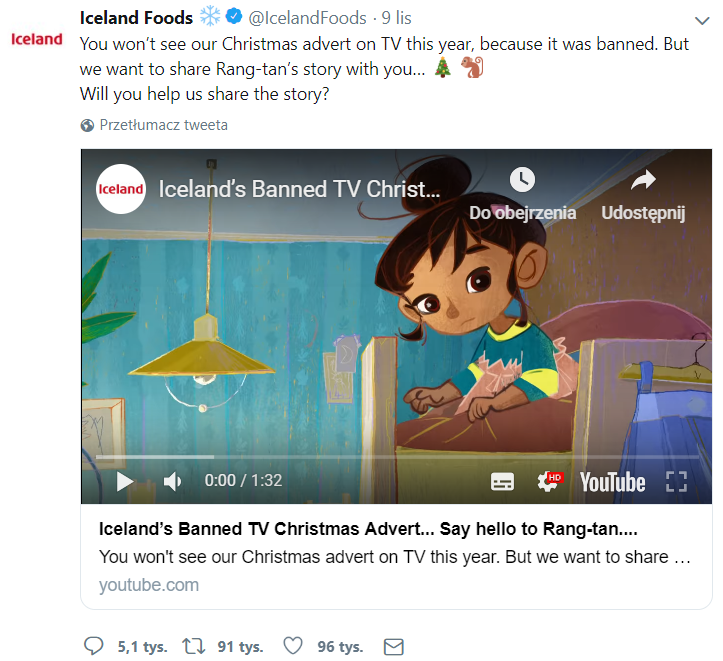Click Iceland logo avatar beside tweet
Image resolution: width=723 pixels, height=661 pixels.
click(36, 39)
